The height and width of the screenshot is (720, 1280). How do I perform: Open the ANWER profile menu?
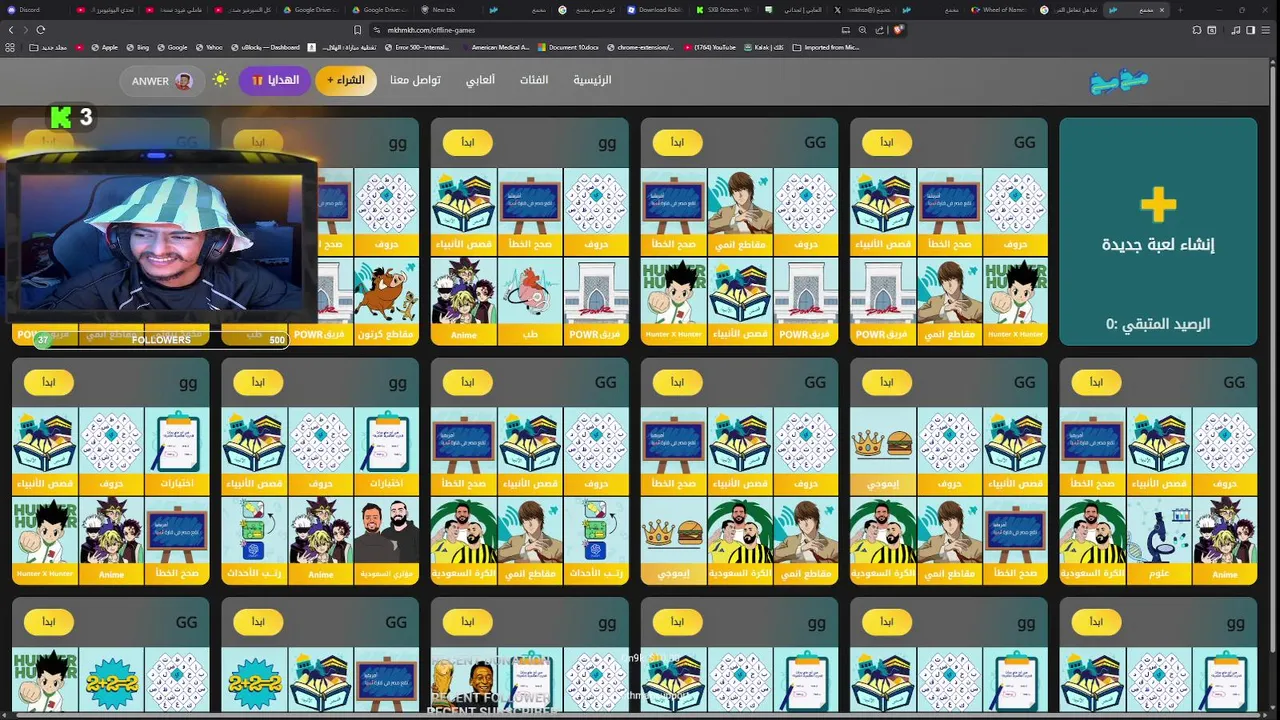click(162, 81)
